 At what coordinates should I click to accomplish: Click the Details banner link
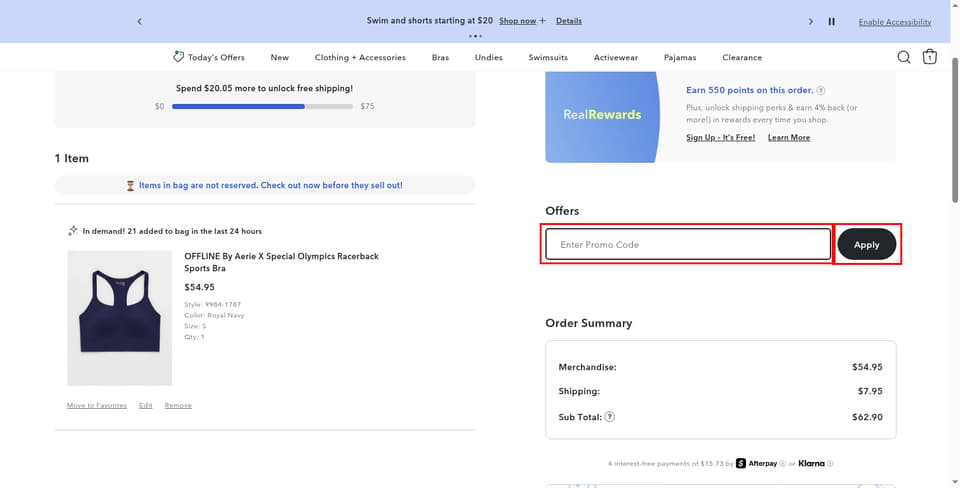(569, 21)
